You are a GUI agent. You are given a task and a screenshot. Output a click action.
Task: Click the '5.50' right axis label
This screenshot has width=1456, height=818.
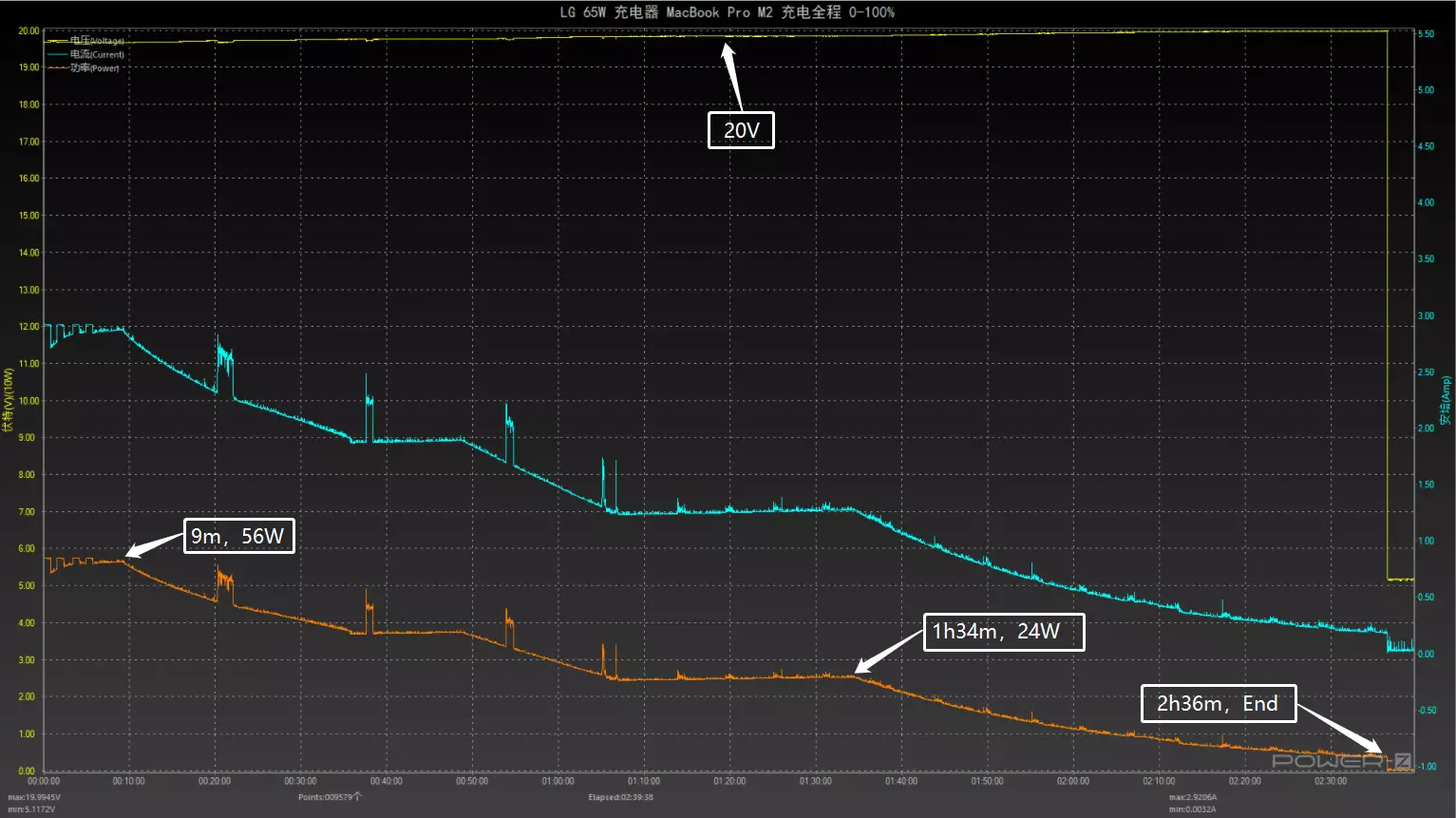pos(1426,34)
